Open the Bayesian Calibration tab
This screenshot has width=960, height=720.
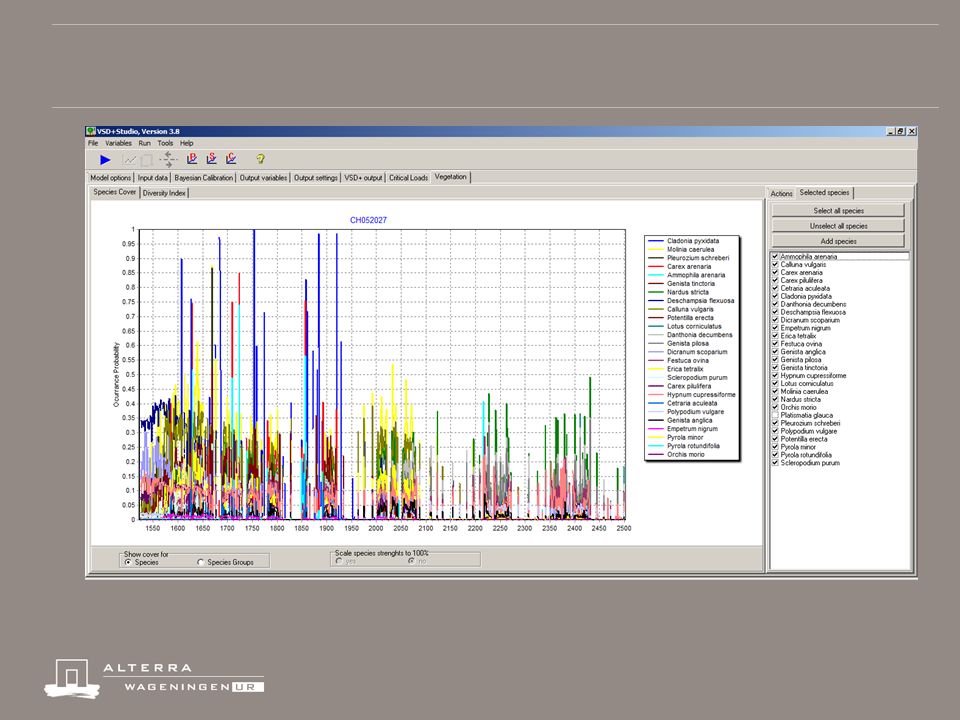204,178
